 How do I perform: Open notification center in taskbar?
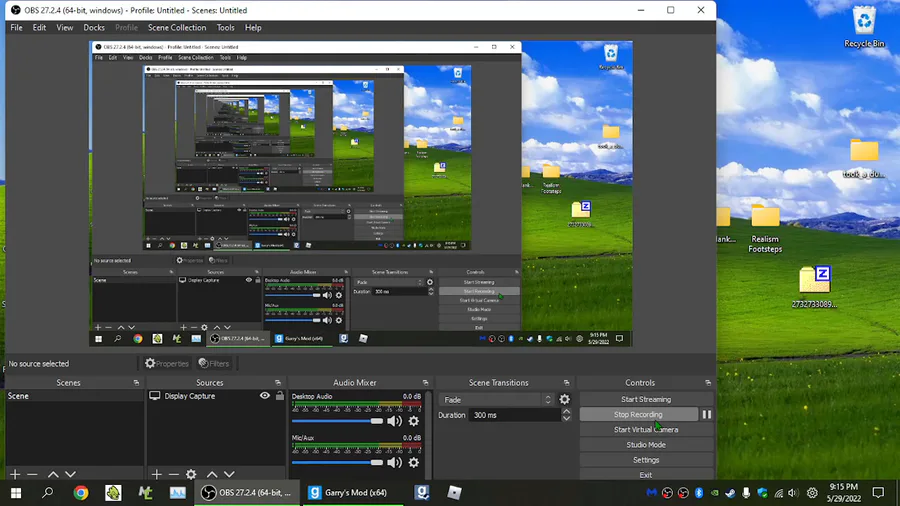click(878, 493)
